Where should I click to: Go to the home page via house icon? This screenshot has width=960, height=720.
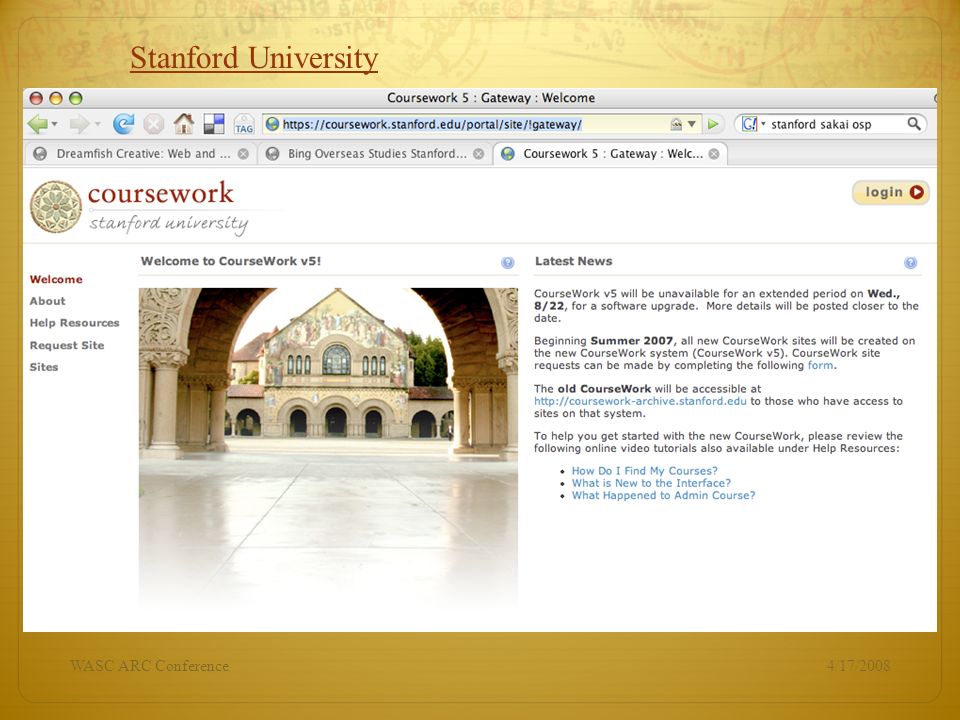[x=184, y=124]
